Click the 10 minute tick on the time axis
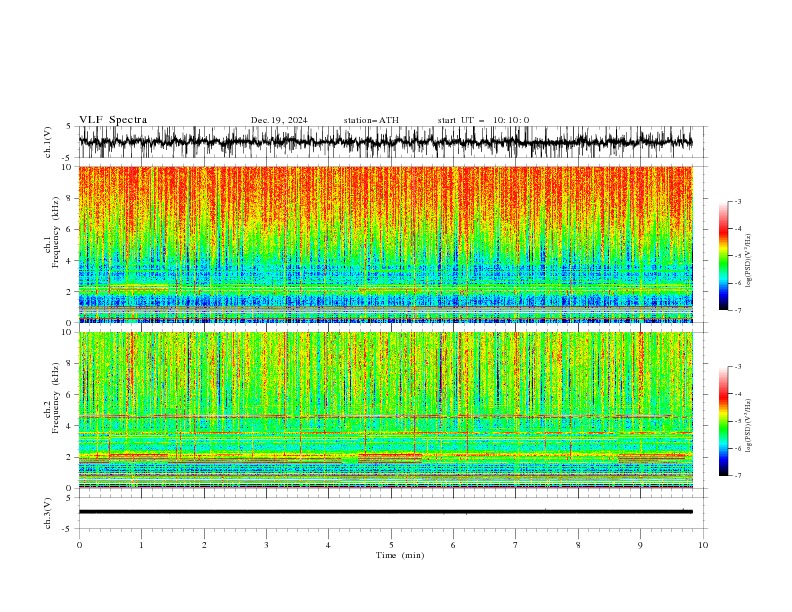 (703, 545)
